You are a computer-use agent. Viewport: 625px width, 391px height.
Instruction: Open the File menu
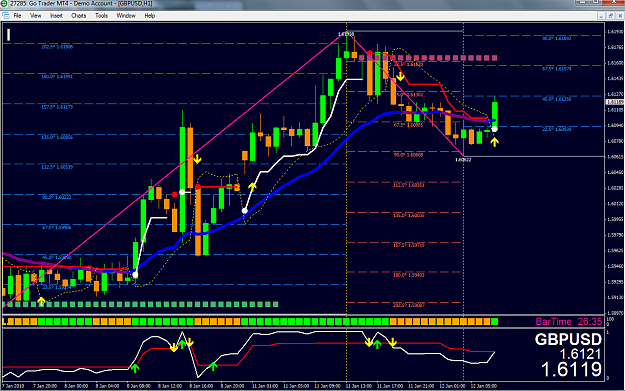click(x=17, y=16)
